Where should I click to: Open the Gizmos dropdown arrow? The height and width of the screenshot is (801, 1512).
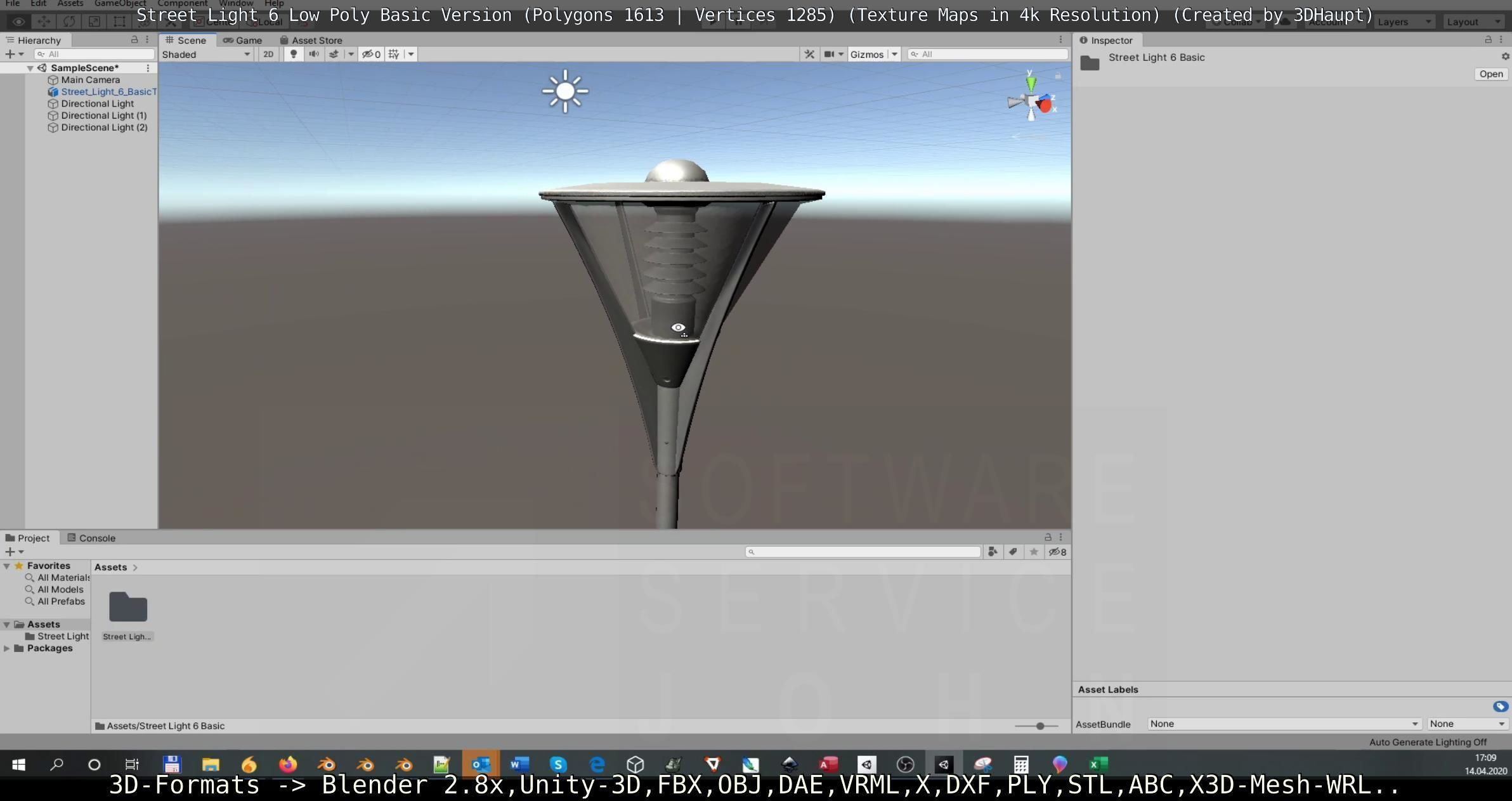tap(894, 55)
